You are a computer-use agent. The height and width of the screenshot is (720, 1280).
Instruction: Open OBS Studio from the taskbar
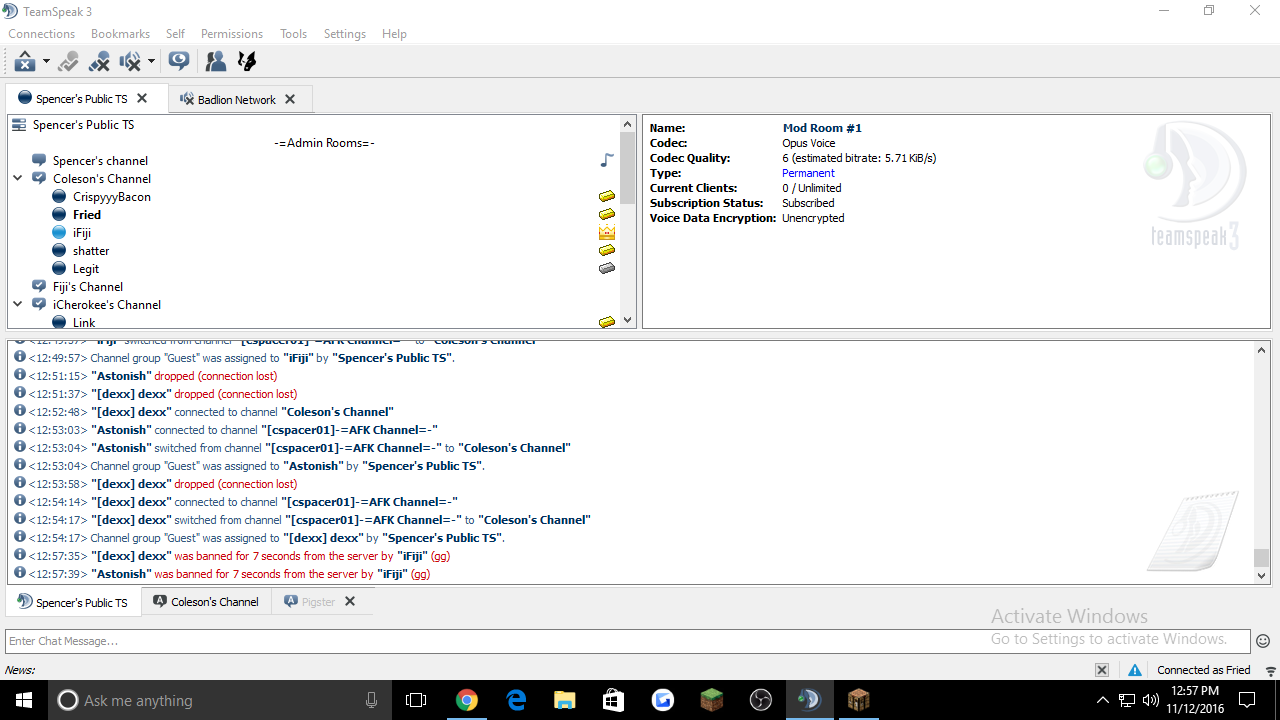click(x=760, y=700)
